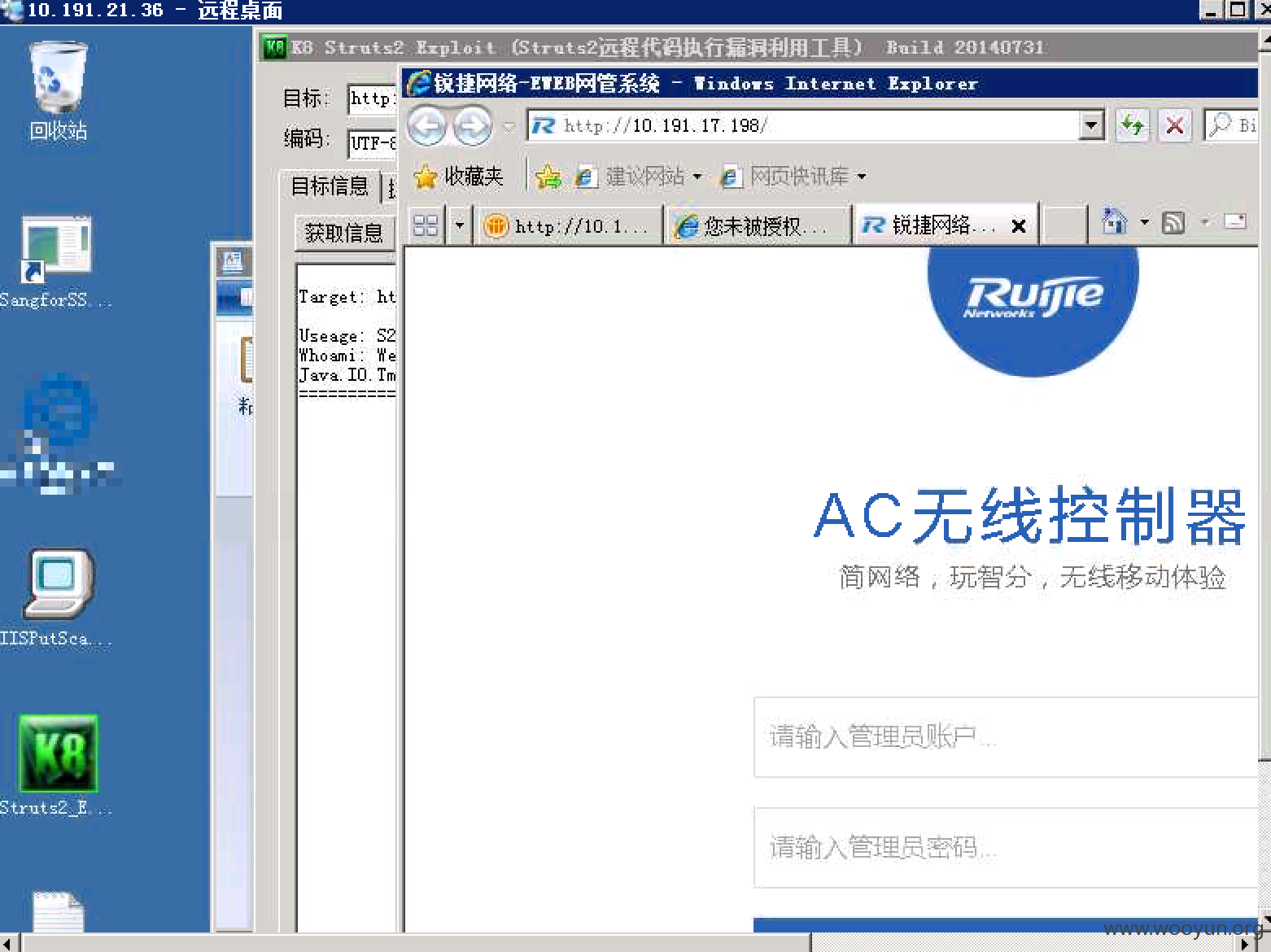Stop page loading with the red X icon
This screenshot has width=1271, height=952.
click(1175, 125)
